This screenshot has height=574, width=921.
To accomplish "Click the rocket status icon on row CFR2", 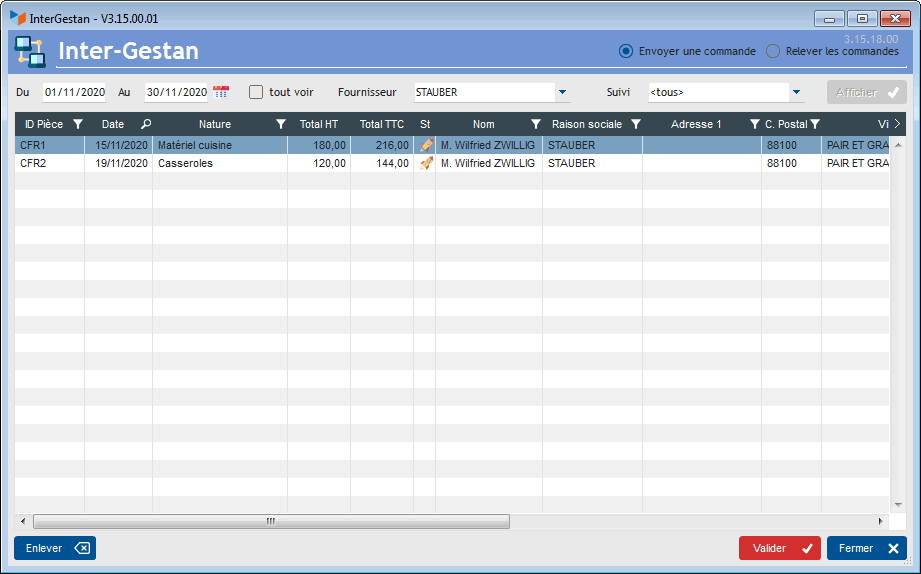I will [426, 163].
